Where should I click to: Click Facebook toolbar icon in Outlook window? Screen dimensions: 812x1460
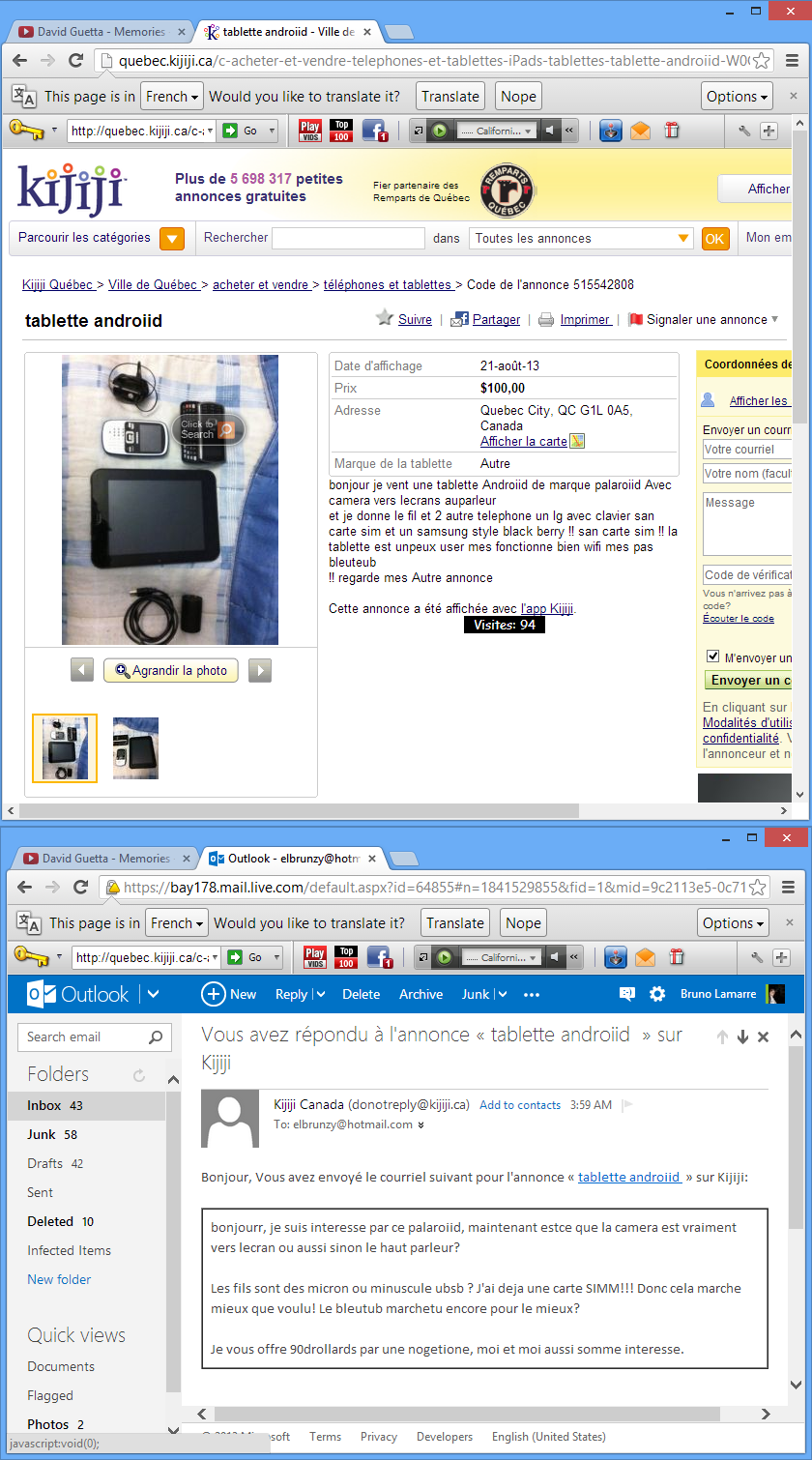coord(379,957)
